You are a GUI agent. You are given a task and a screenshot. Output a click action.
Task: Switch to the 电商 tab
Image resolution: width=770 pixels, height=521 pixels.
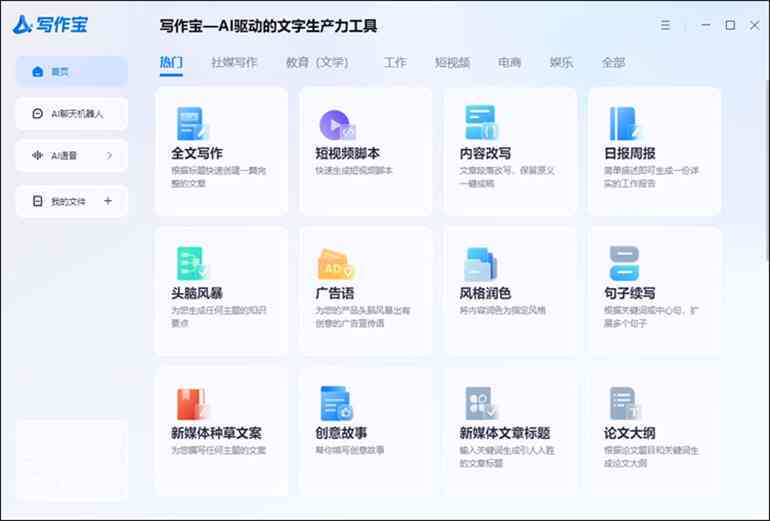[510, 62]
